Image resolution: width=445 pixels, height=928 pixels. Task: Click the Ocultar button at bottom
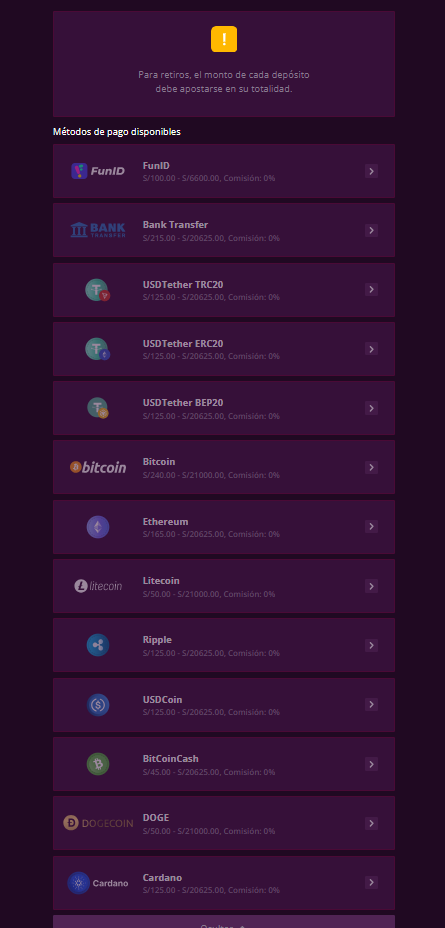(x=224, y=921)
